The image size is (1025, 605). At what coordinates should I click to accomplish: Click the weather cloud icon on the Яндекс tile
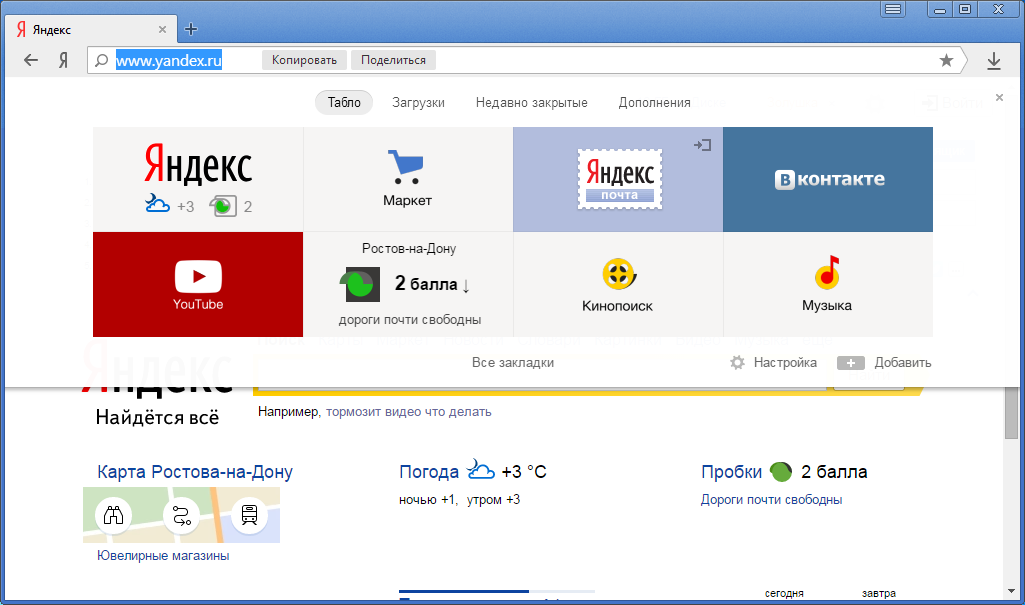pos(157,204)
